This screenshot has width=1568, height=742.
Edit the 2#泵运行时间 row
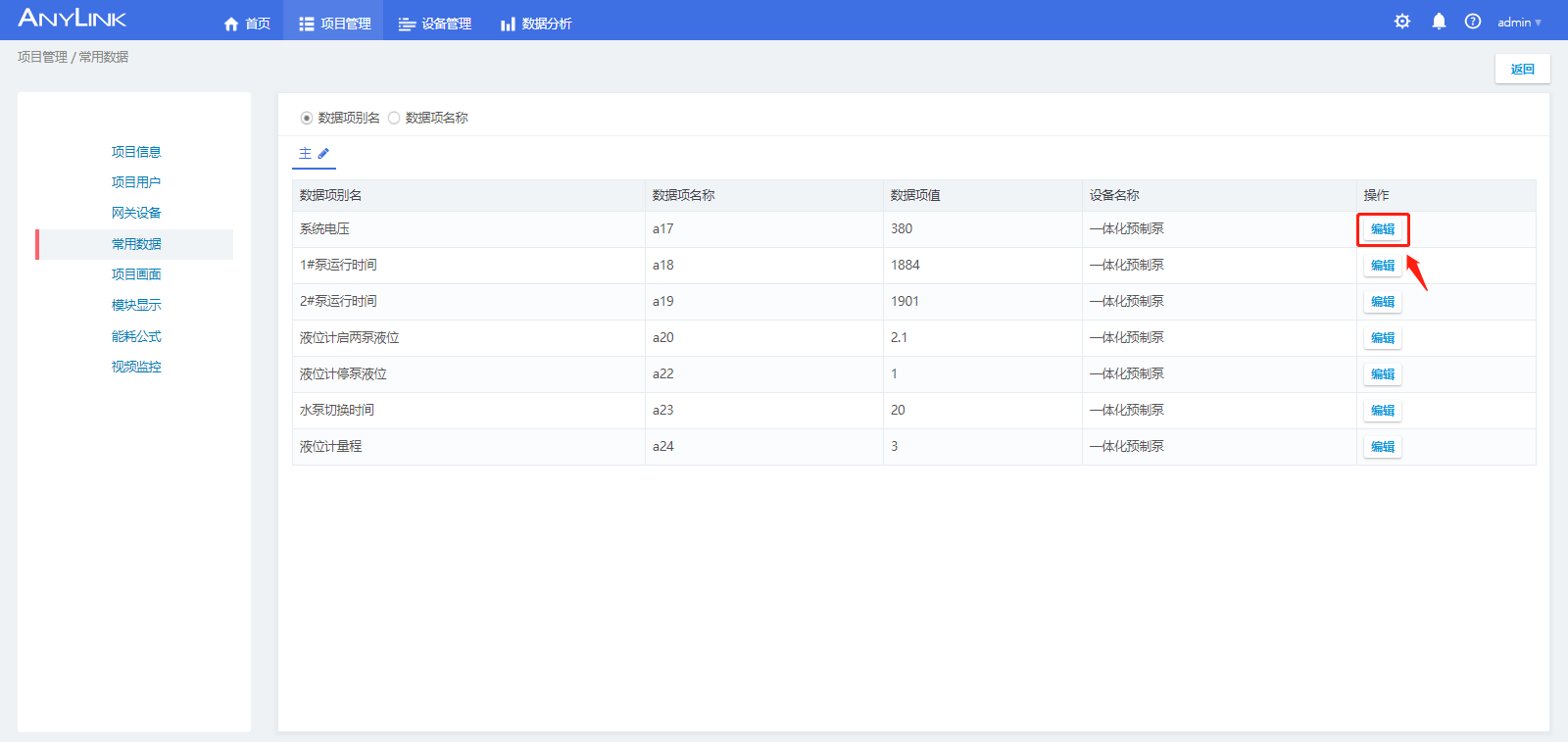pos(1383,302)
